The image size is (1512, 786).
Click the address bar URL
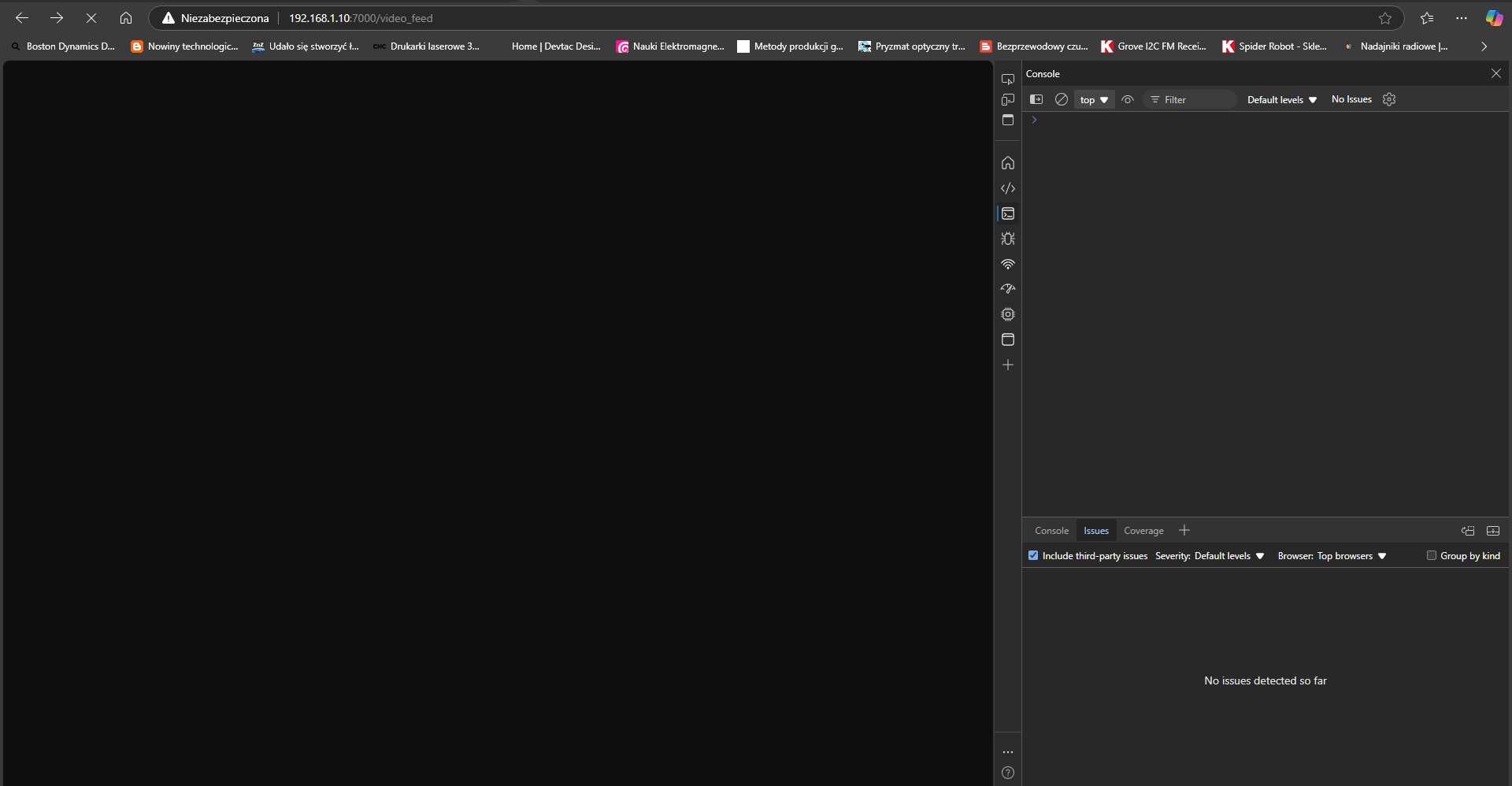pyautogui.click(x=361, y=18)
